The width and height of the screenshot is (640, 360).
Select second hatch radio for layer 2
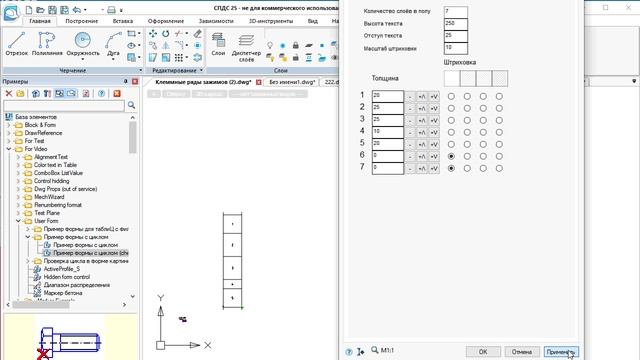point(467,109)
